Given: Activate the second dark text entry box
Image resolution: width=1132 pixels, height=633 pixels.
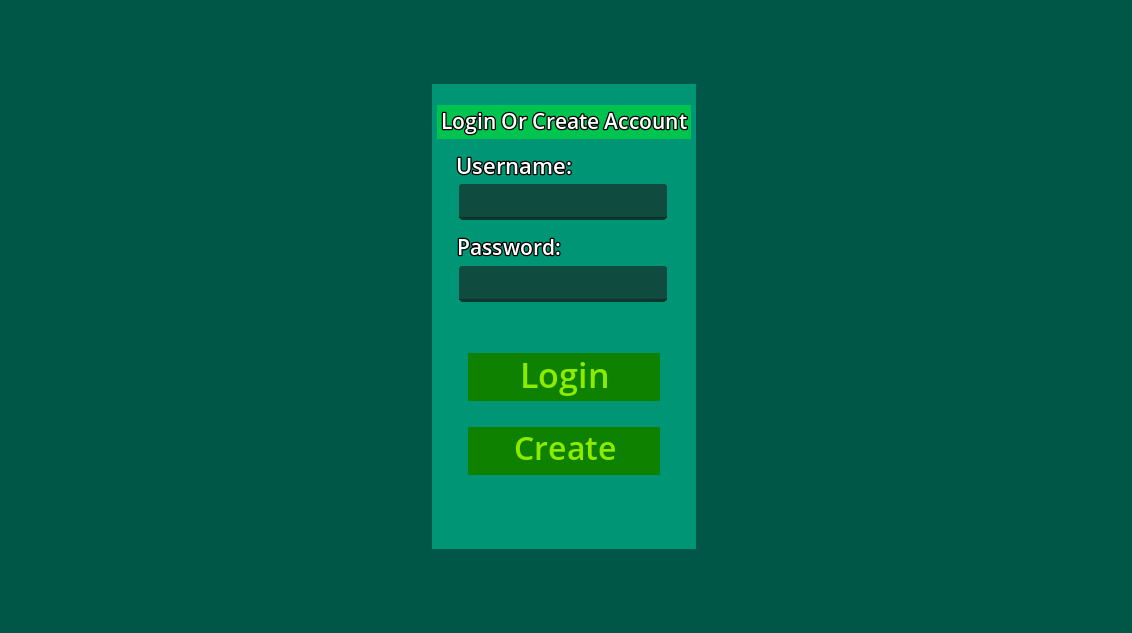Looking at the screenshot, I should point(562,284).
